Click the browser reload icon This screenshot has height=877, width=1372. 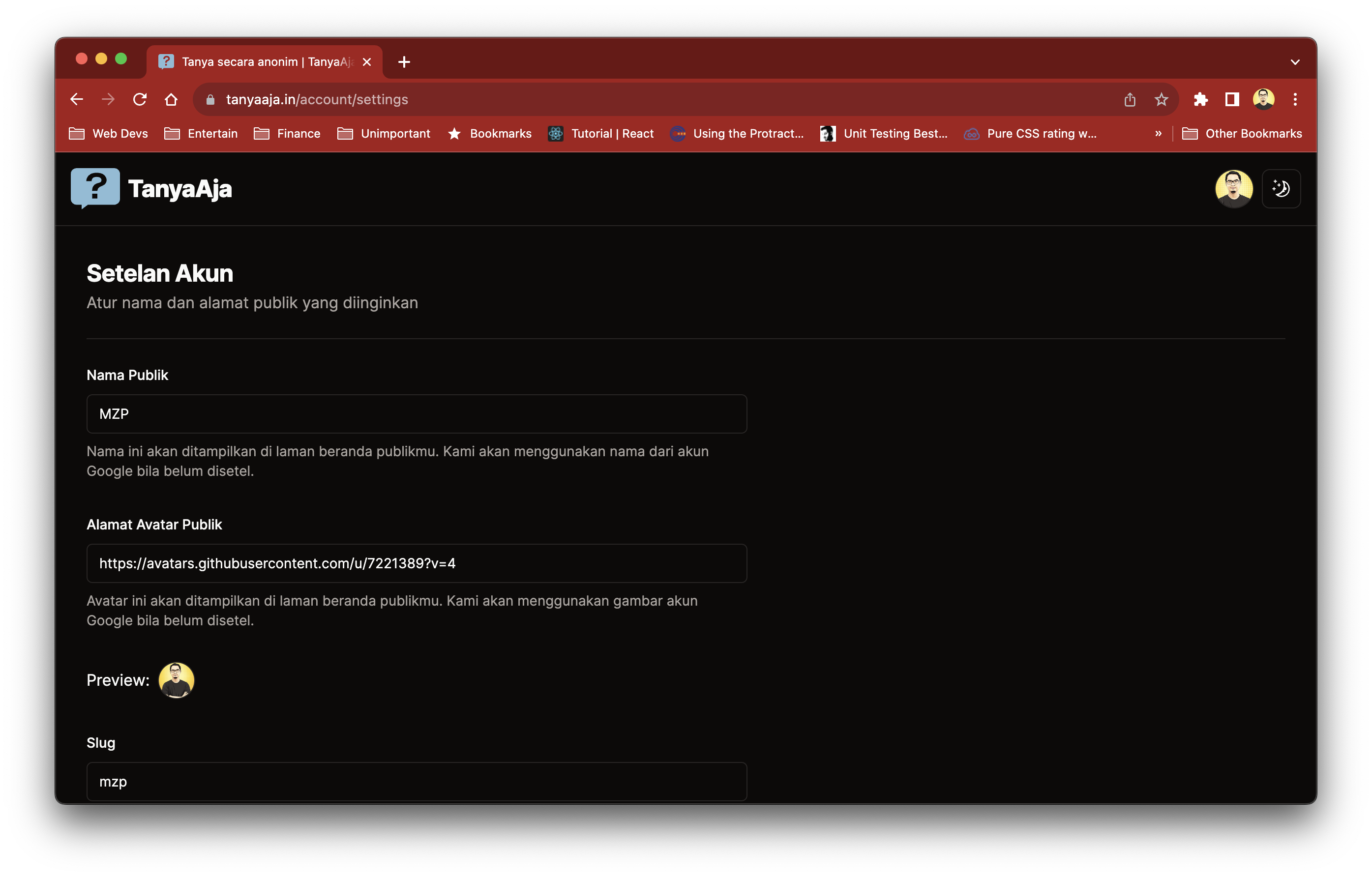[x=140, y=100]
